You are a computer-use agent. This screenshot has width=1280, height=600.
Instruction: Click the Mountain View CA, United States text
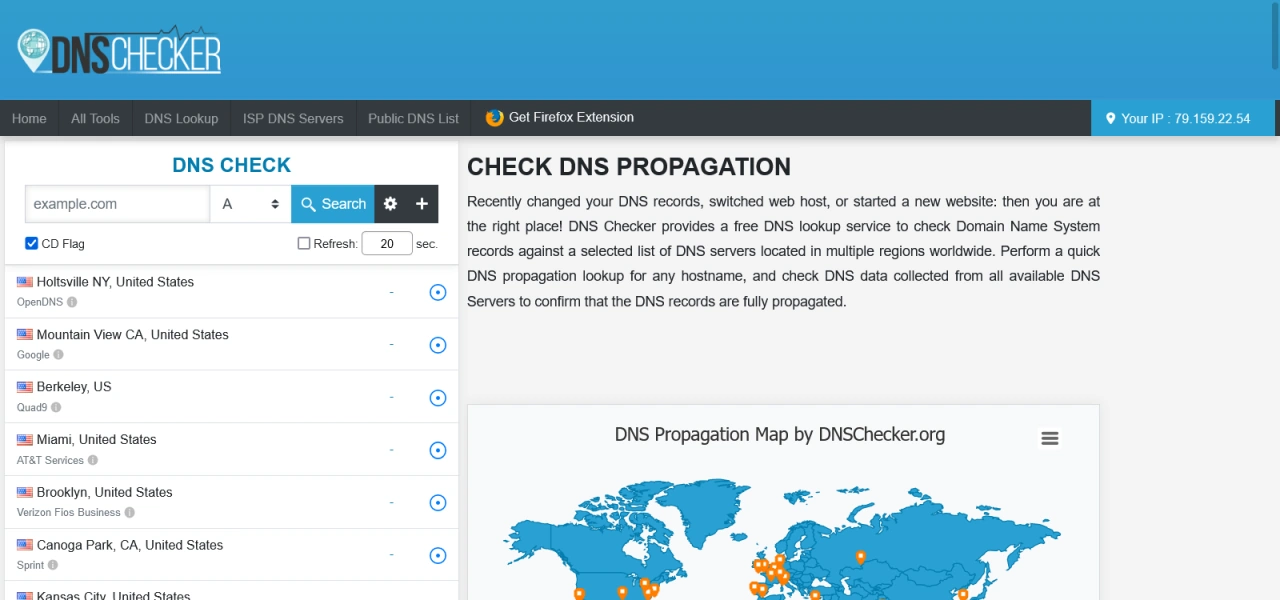click(x=132, y=335)
